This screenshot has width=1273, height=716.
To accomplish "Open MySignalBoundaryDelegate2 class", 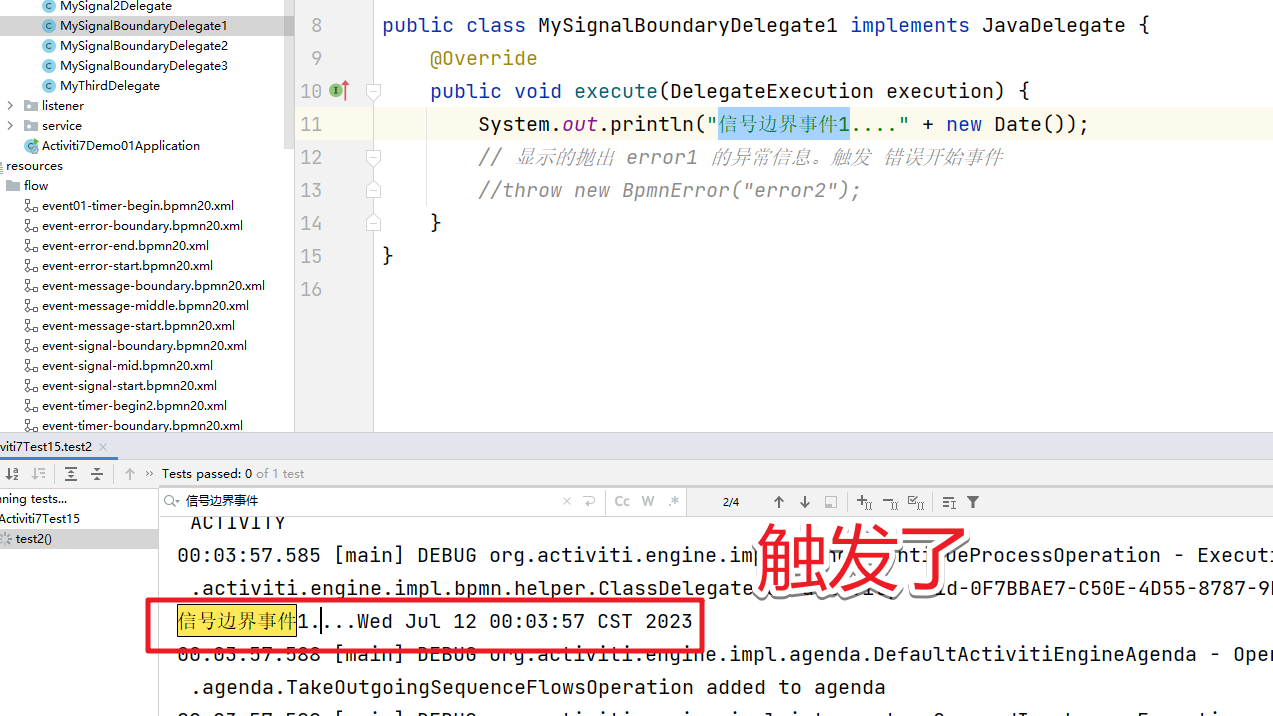I will 143,46.
